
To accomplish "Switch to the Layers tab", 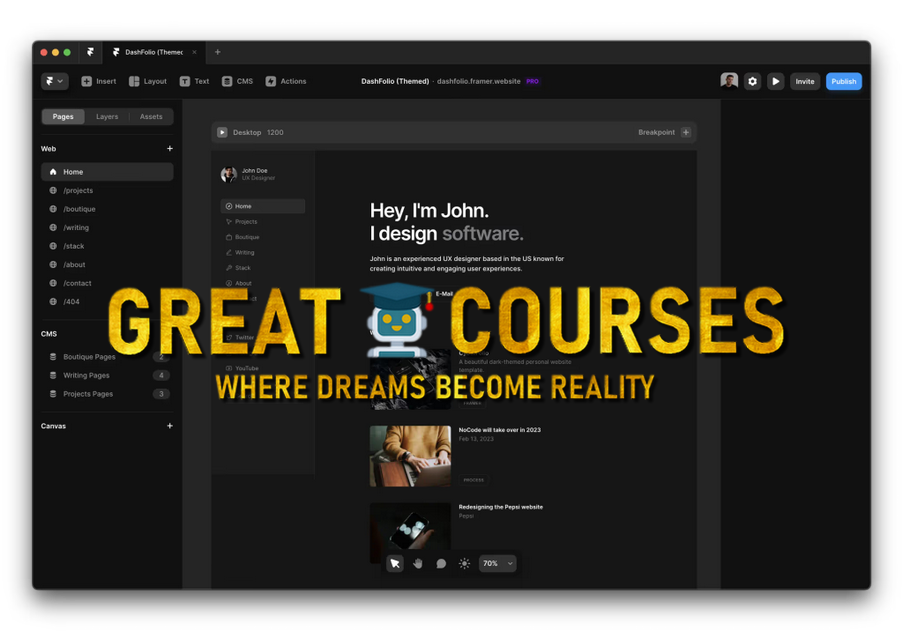I will 107,116.
